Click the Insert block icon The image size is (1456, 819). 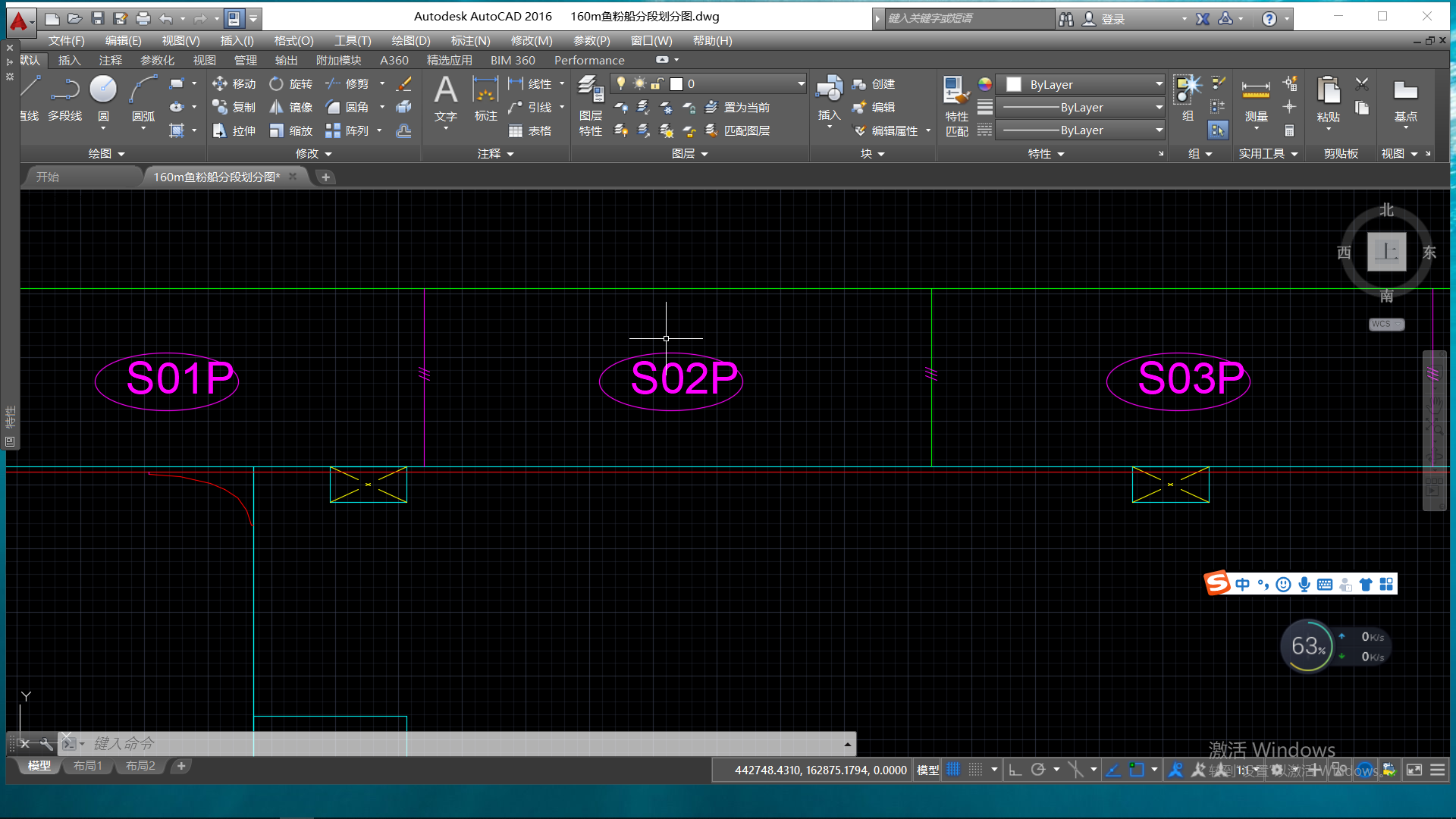pyautogui.click(x=829, y=89)
